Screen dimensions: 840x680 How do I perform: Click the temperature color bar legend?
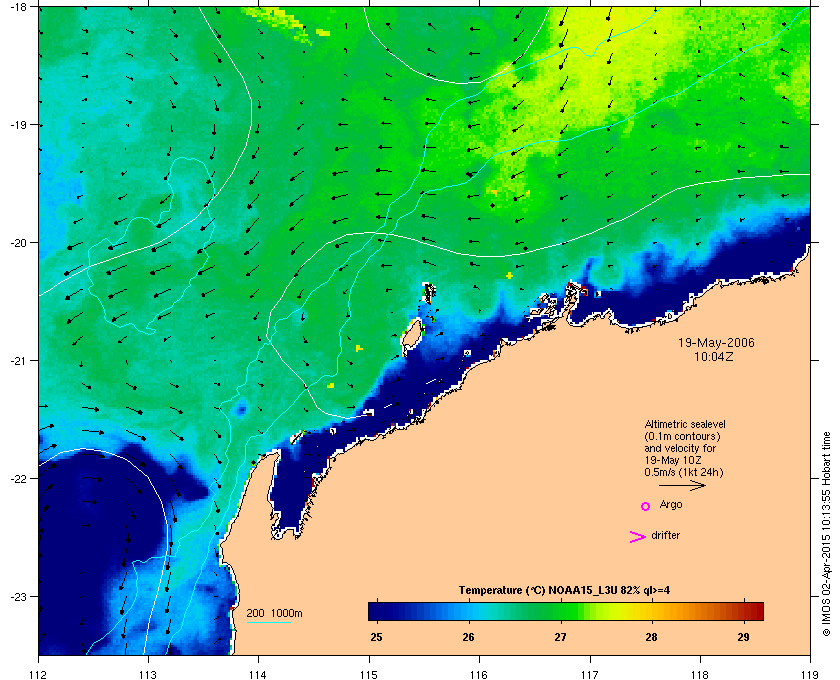[566, 611]
